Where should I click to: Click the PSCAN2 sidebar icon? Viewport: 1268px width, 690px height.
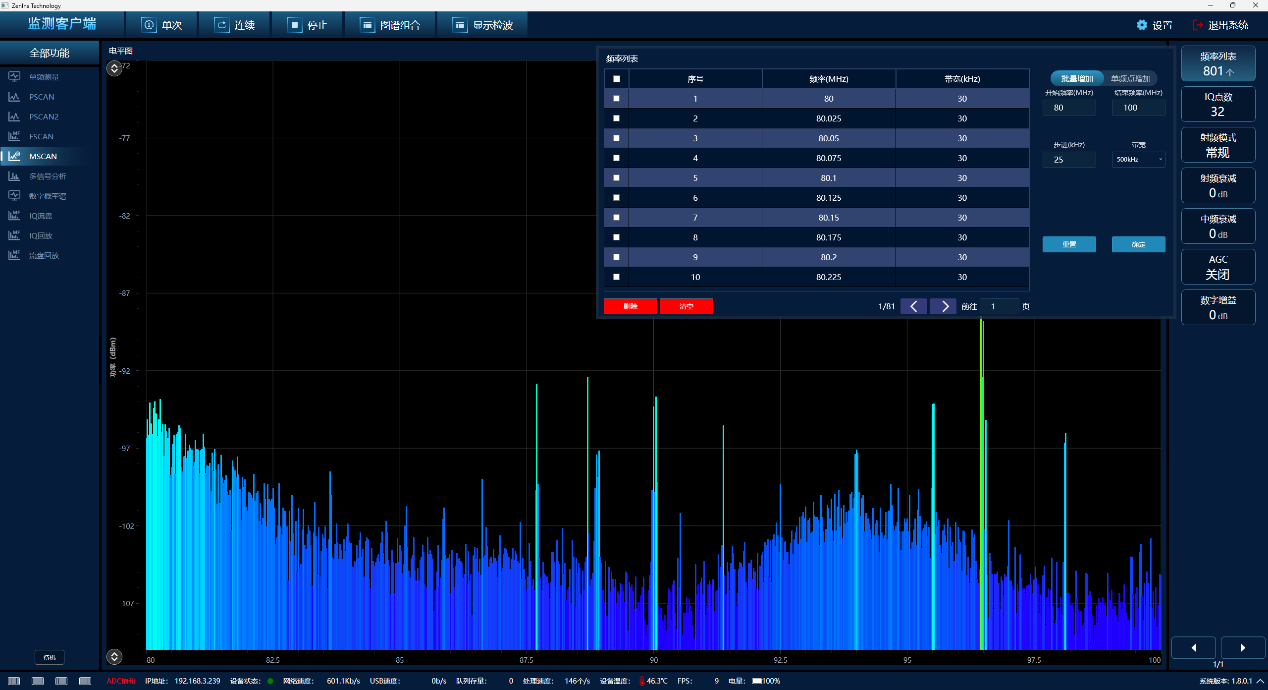[x=14, y=117]
